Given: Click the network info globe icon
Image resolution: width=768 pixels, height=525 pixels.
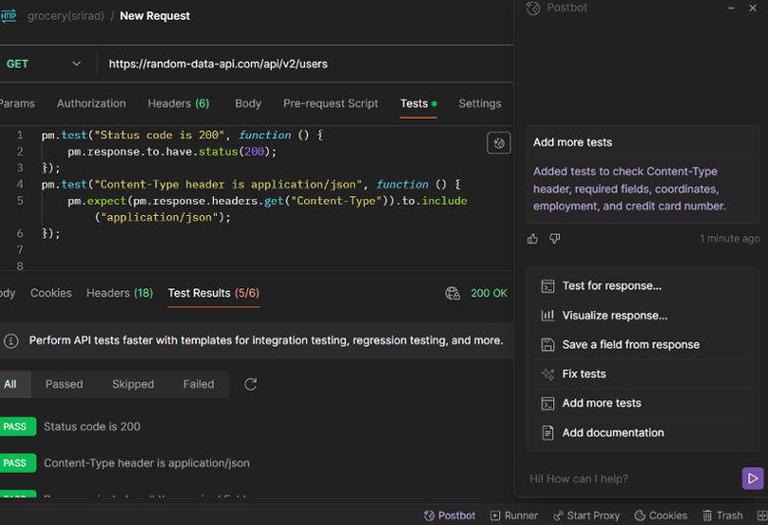Looking at the screenshot, I should 452,293.
